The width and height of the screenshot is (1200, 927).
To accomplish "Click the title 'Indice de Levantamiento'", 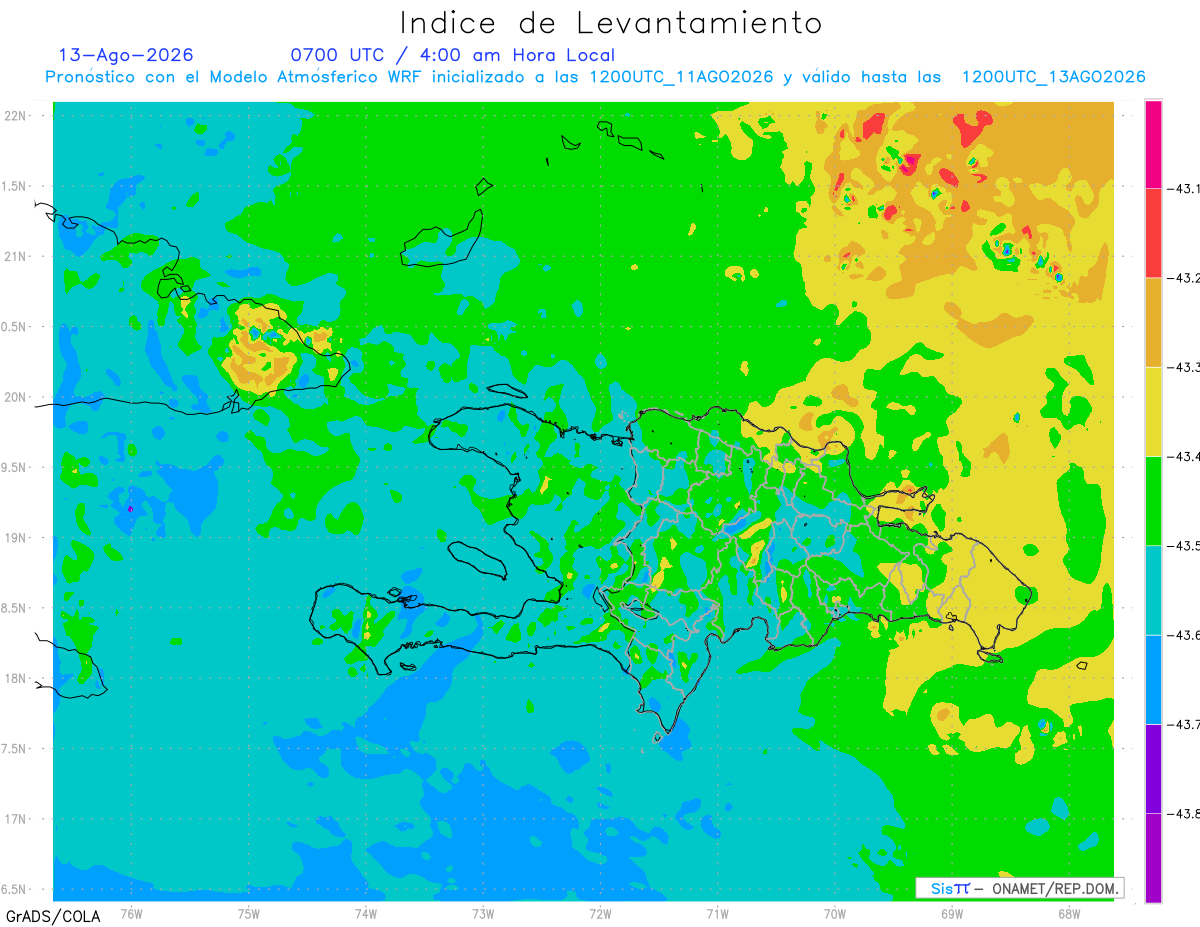I will 611,23.
